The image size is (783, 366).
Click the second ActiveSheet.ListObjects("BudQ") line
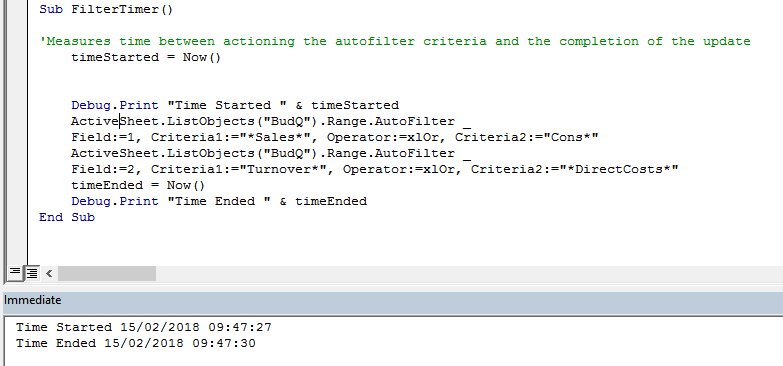(x=271, y=153)
